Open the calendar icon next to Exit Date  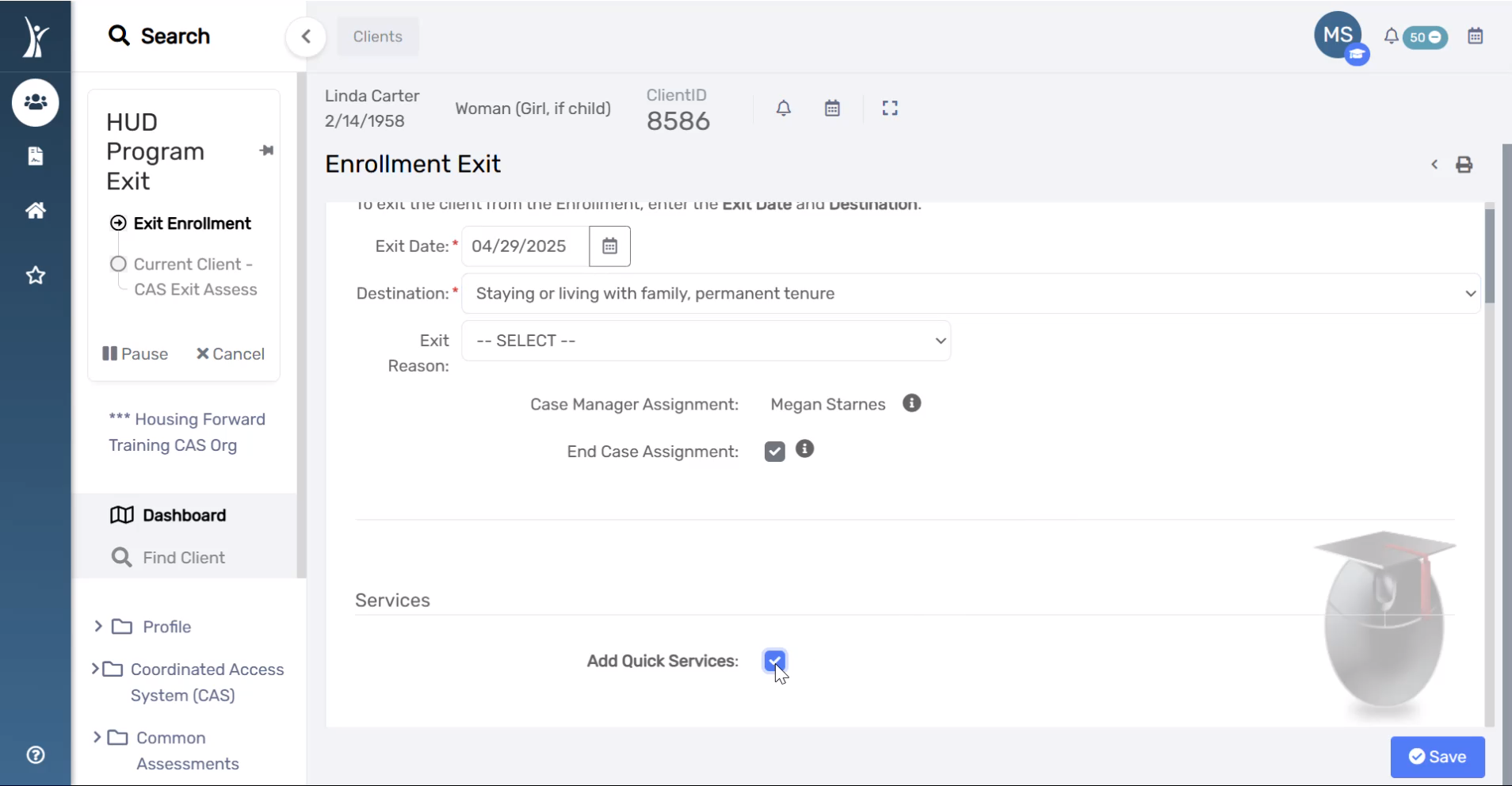pyautogui.click(x=609, y=246)
